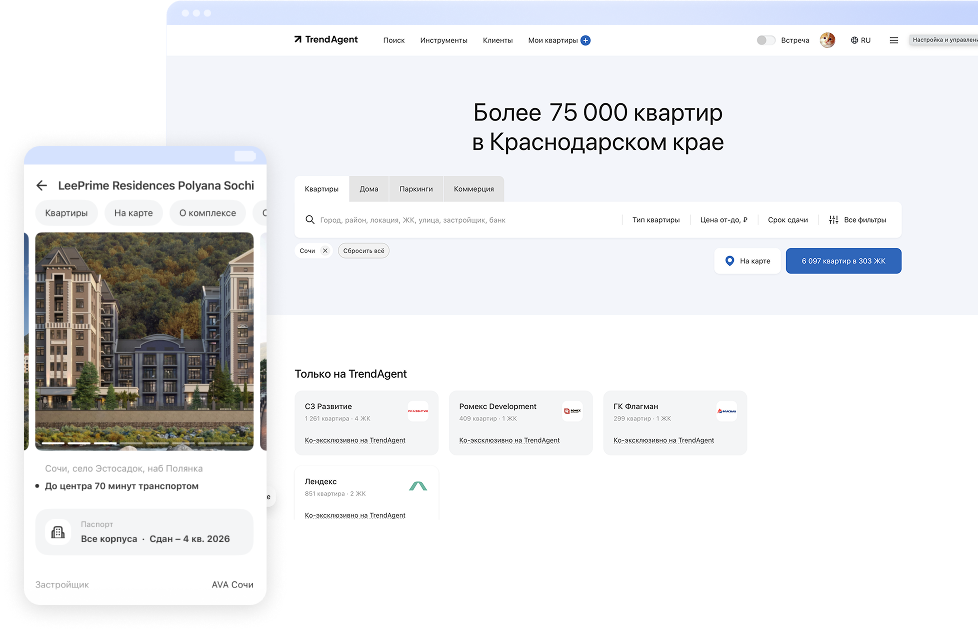Viewport: 978px width, 633px height.
Task: Toggle the Встреча switch
Action: [765, 40]
